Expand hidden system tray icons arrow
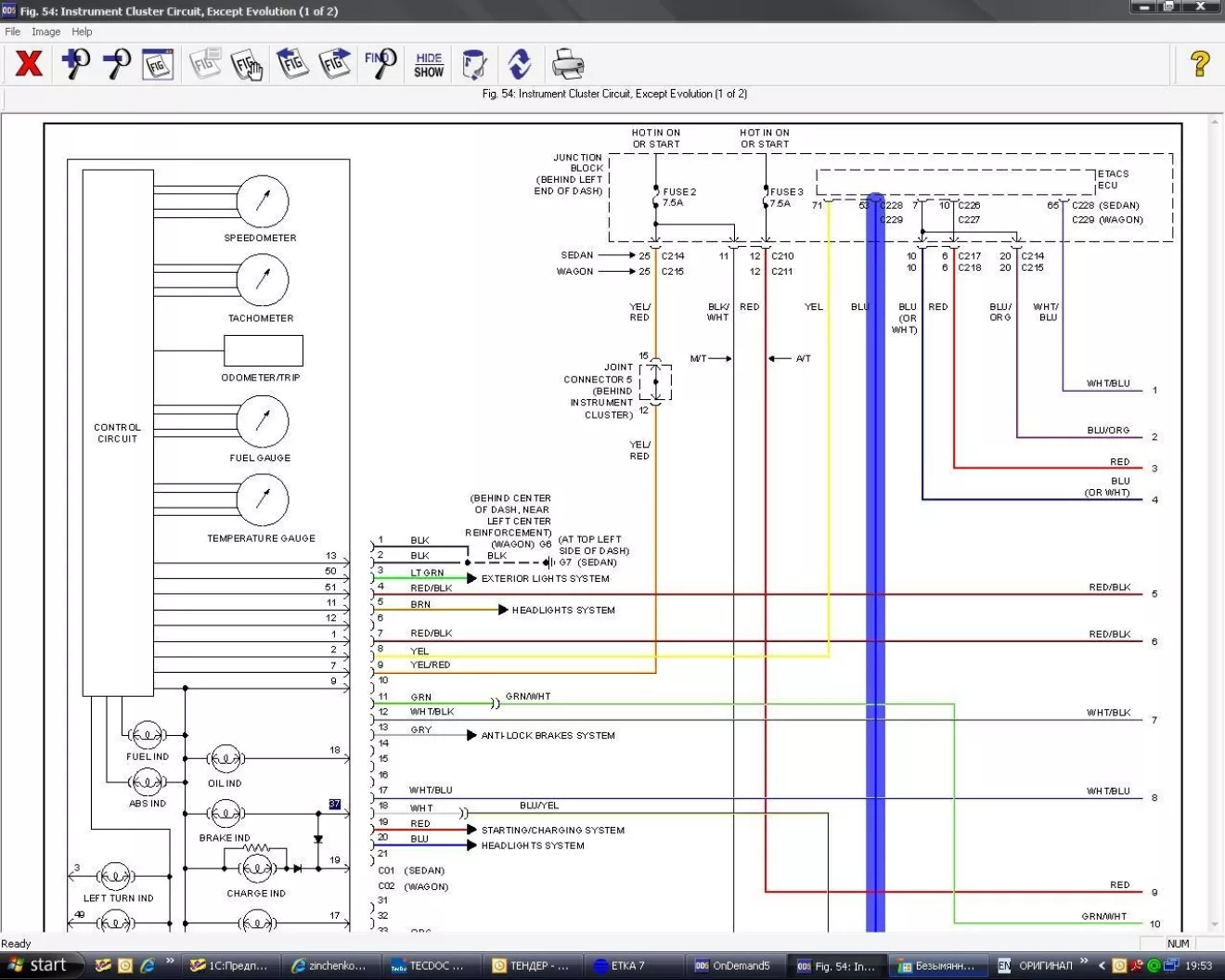The height and width of the screenshot is (980, 1225). [x=1102, y=965]
